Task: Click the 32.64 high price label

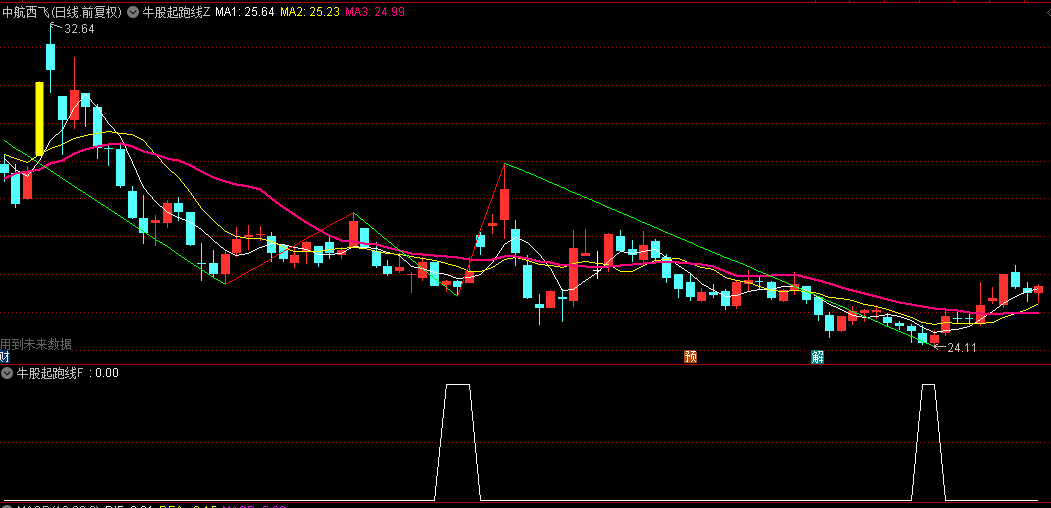Action: point(79,29)
